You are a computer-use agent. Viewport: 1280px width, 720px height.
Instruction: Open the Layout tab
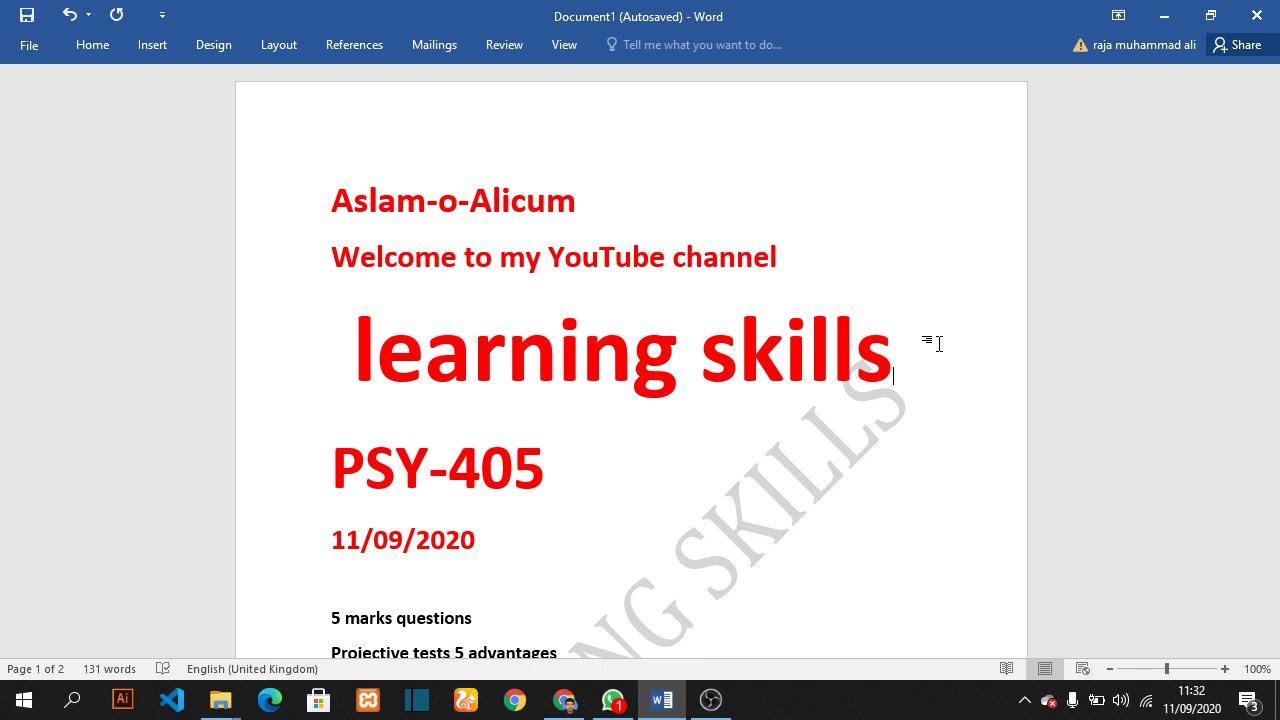click(x=278, y=45)
